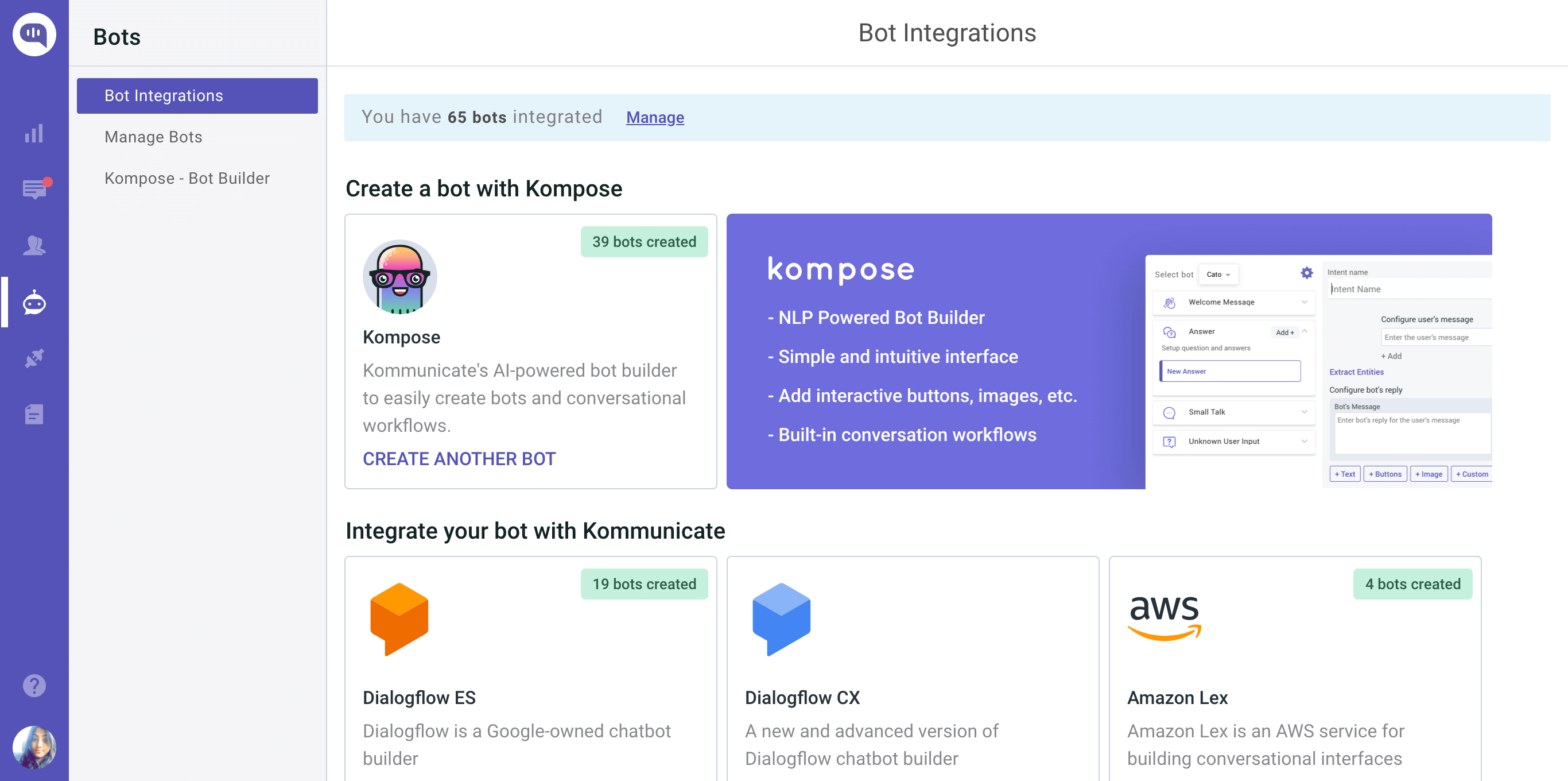Screen dimensions: 1568x781
Task: Click the Unknown User Input icon
Action: [x=1169, y=442]
